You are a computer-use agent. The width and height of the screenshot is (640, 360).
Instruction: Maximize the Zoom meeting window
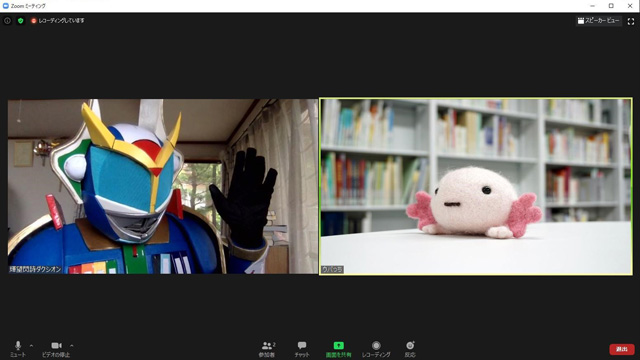coord(611,6)
